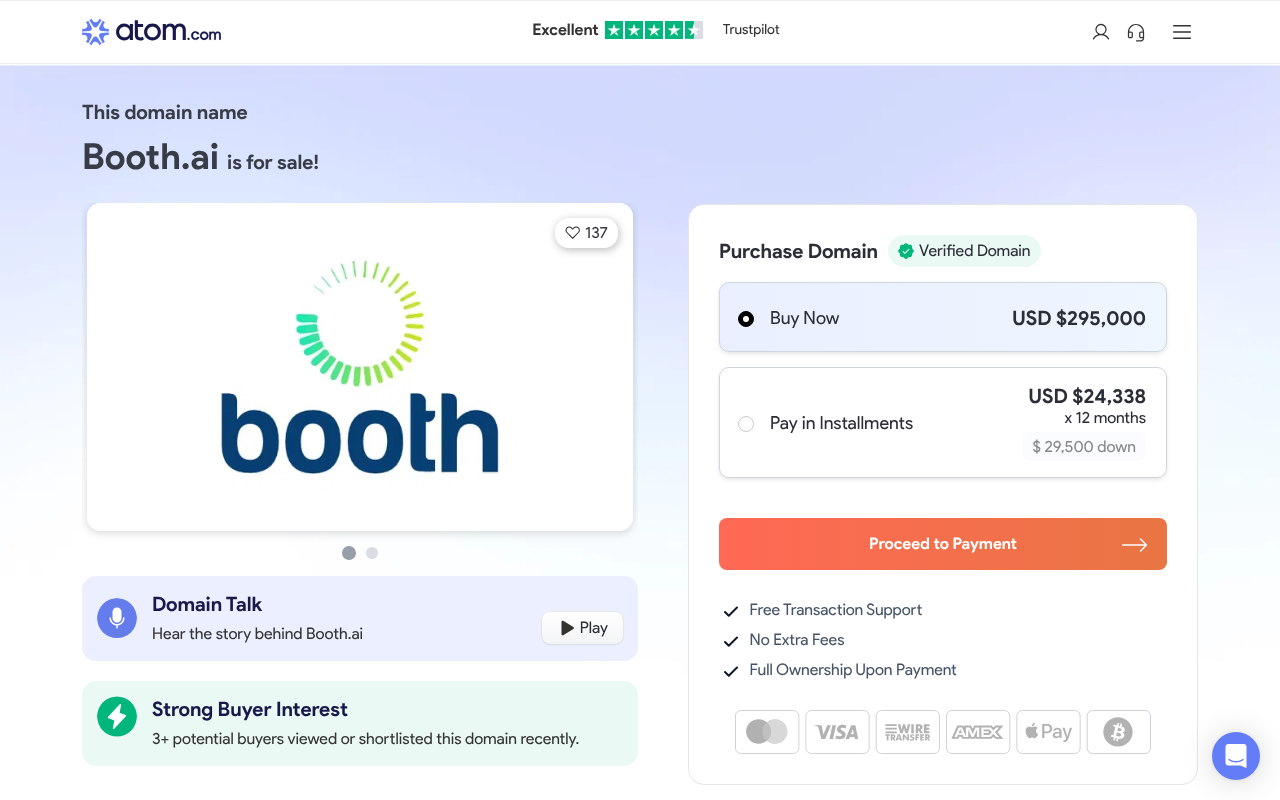Viewport: 1280px width, 800px height.
Task: Go to second carousel slide dot
Action: 372,553
